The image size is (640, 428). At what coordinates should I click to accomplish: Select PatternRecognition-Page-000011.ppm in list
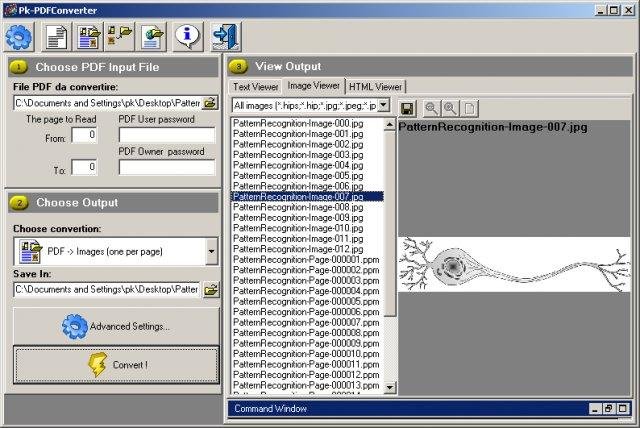[307, 364]
